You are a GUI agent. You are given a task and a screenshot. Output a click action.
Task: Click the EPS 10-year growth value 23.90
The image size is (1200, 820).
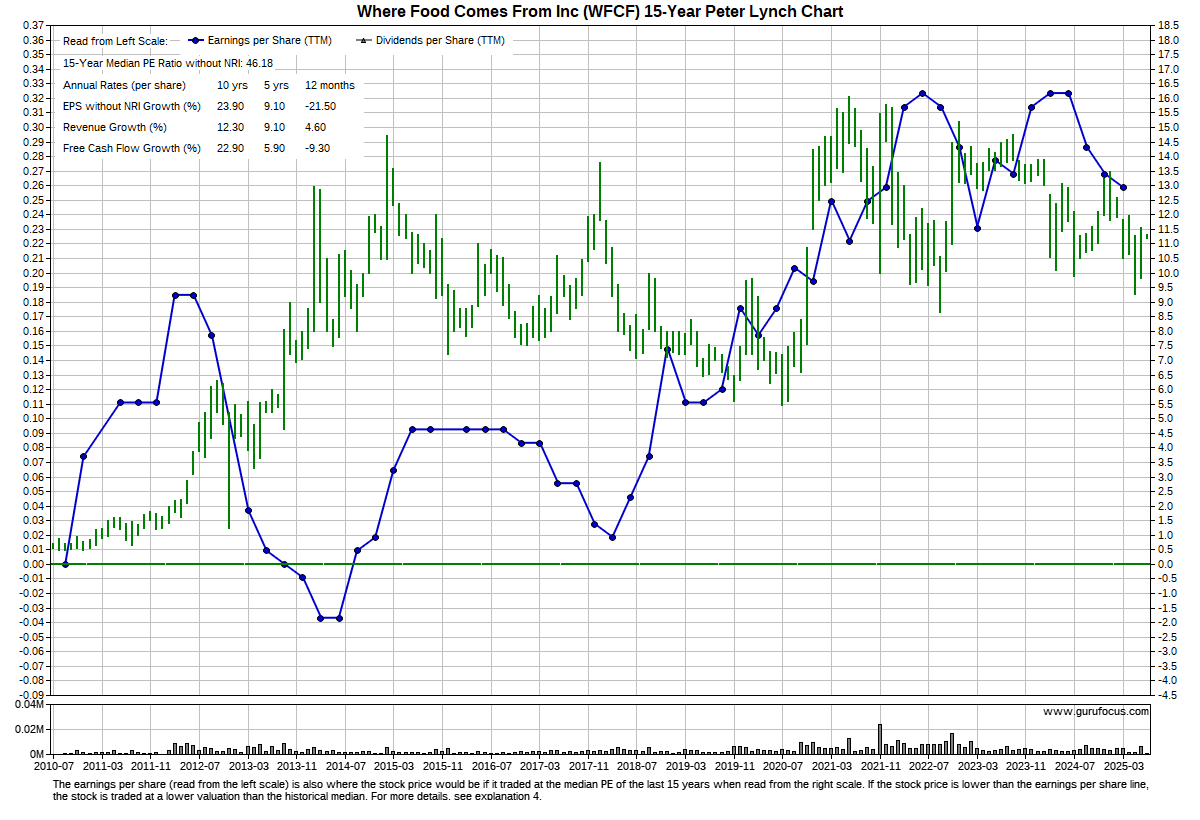(x=232, y=106)
